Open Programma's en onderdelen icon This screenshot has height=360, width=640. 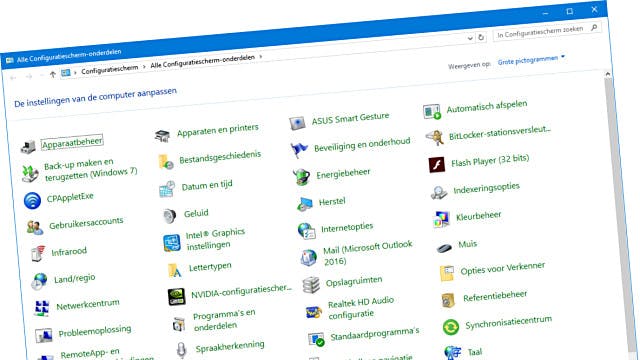point(179,324)
